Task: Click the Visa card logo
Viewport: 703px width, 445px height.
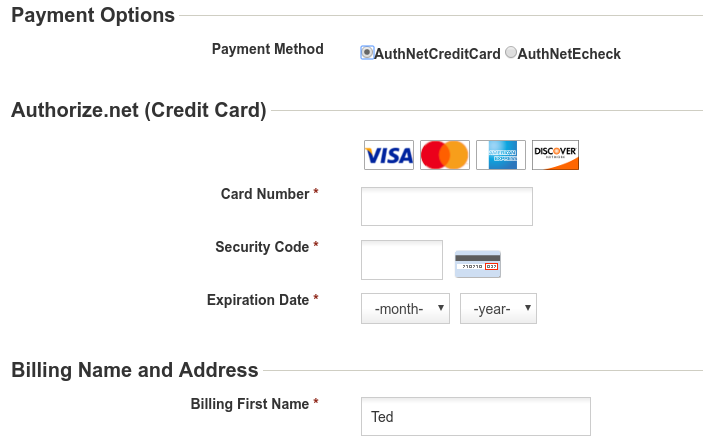Action: click(x=389, y=155)
